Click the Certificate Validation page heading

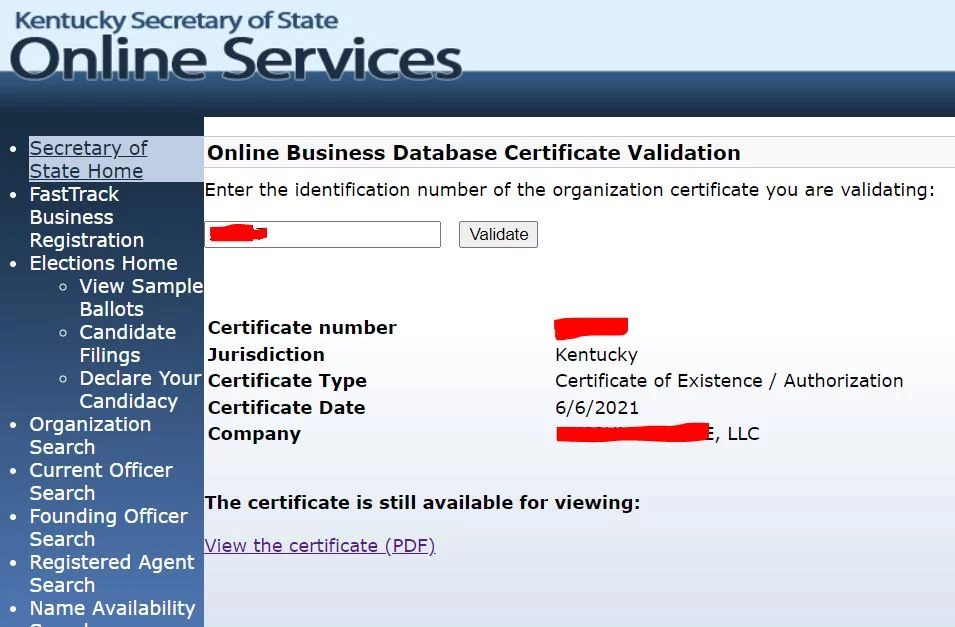473,153
